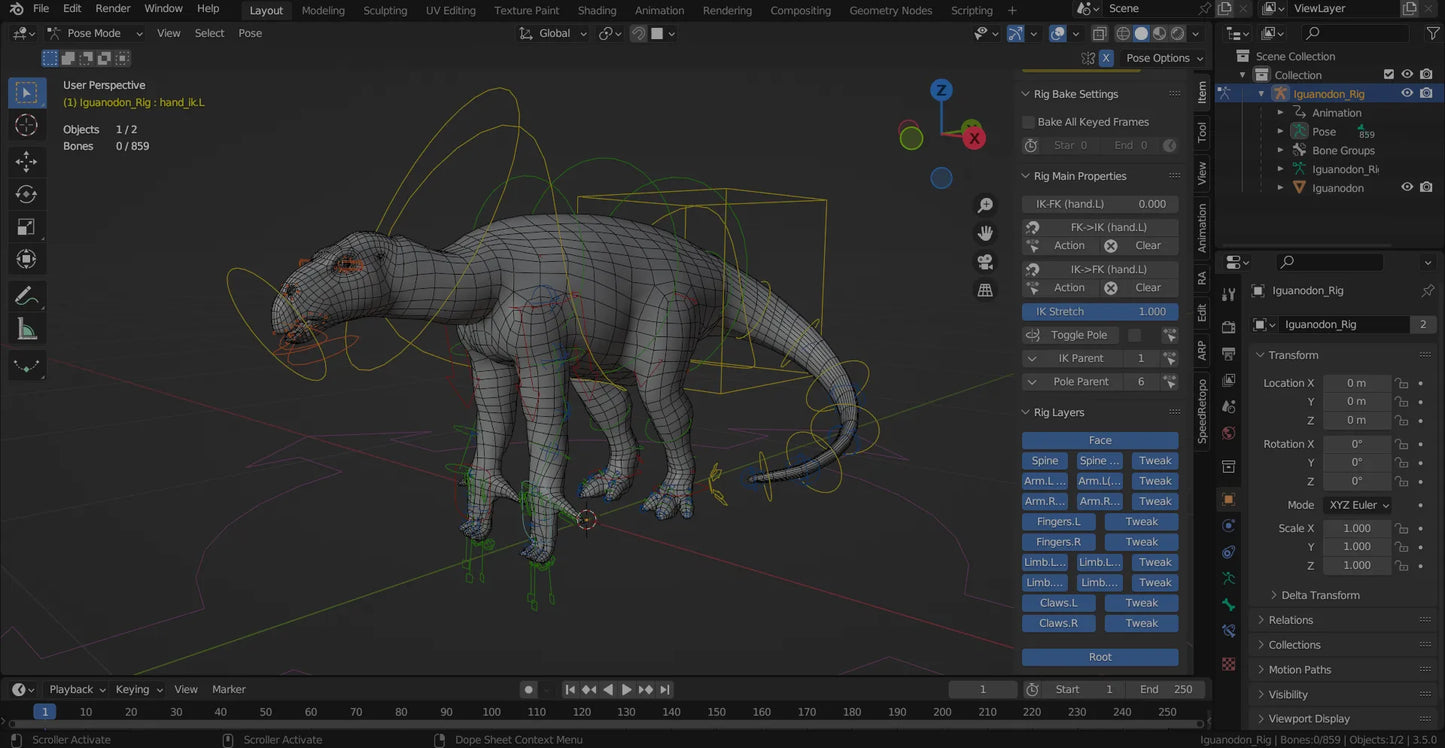Expand the Relations section

(x=1291, y=620)
